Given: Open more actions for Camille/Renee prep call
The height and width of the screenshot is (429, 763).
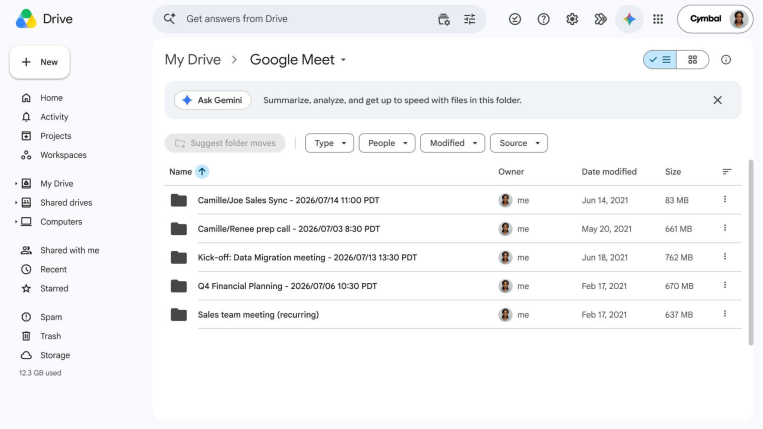Looking at the screenshot, I should tap(725, 228).
